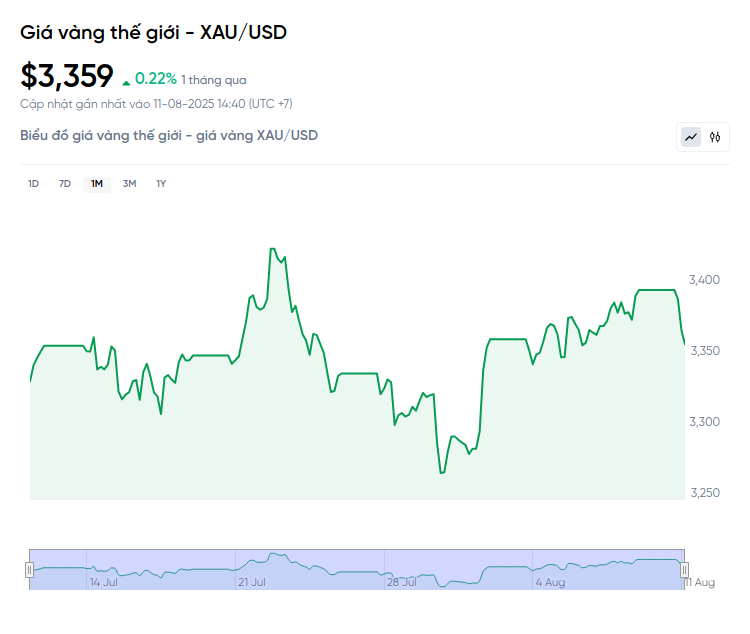Click the $3,359 gold price value

tap(66, 76)
